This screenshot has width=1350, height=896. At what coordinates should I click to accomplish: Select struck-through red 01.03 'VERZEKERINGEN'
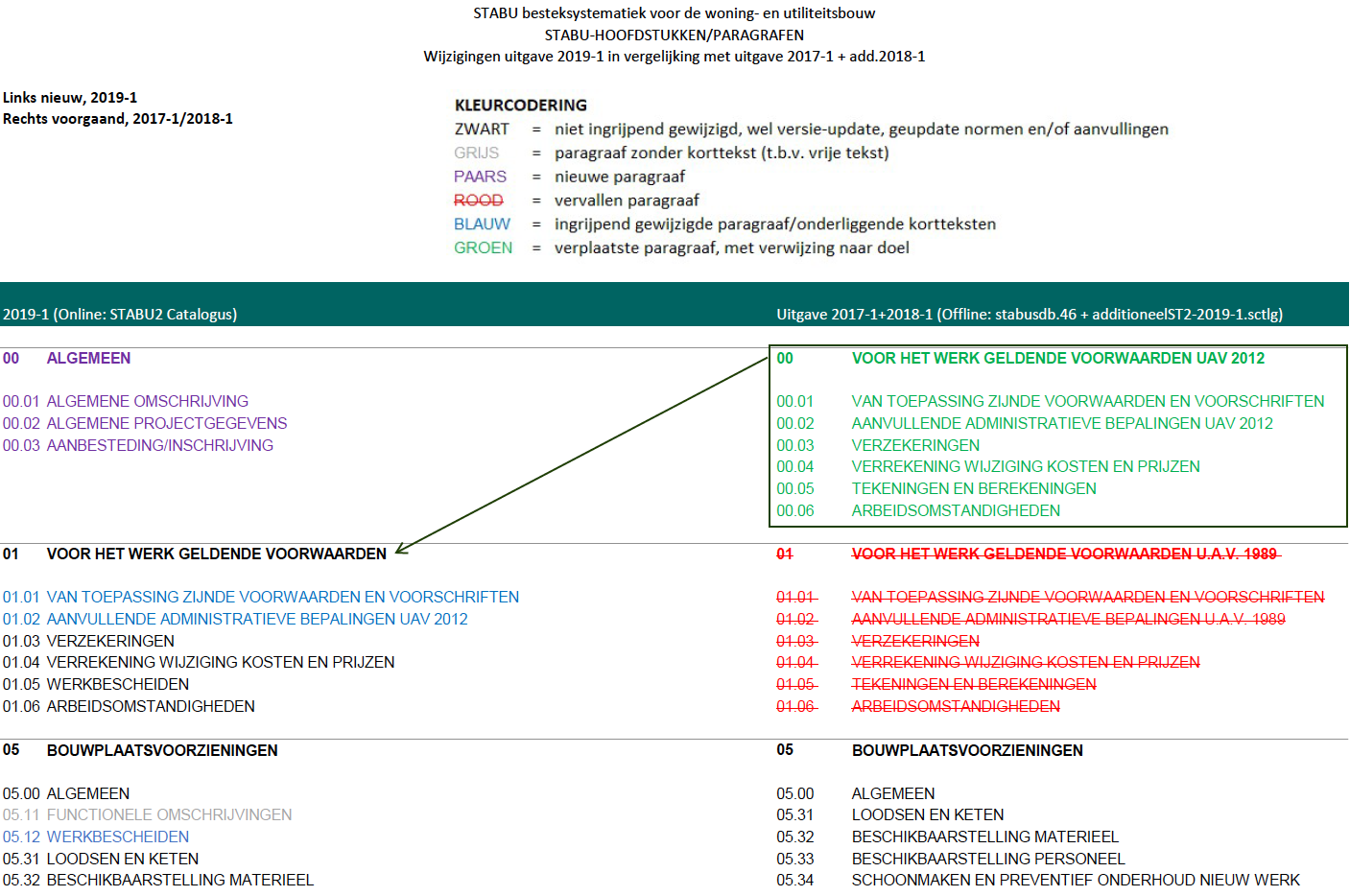[915, 642]
